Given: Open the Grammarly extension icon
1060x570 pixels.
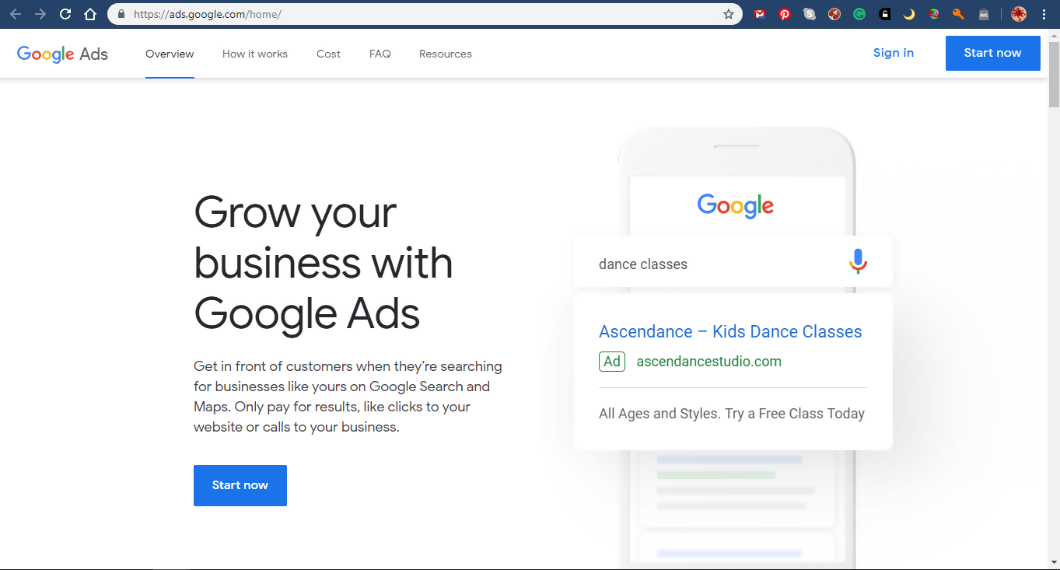Looking at the screenshot, I should pyautogui.click(x=859, y=14).
